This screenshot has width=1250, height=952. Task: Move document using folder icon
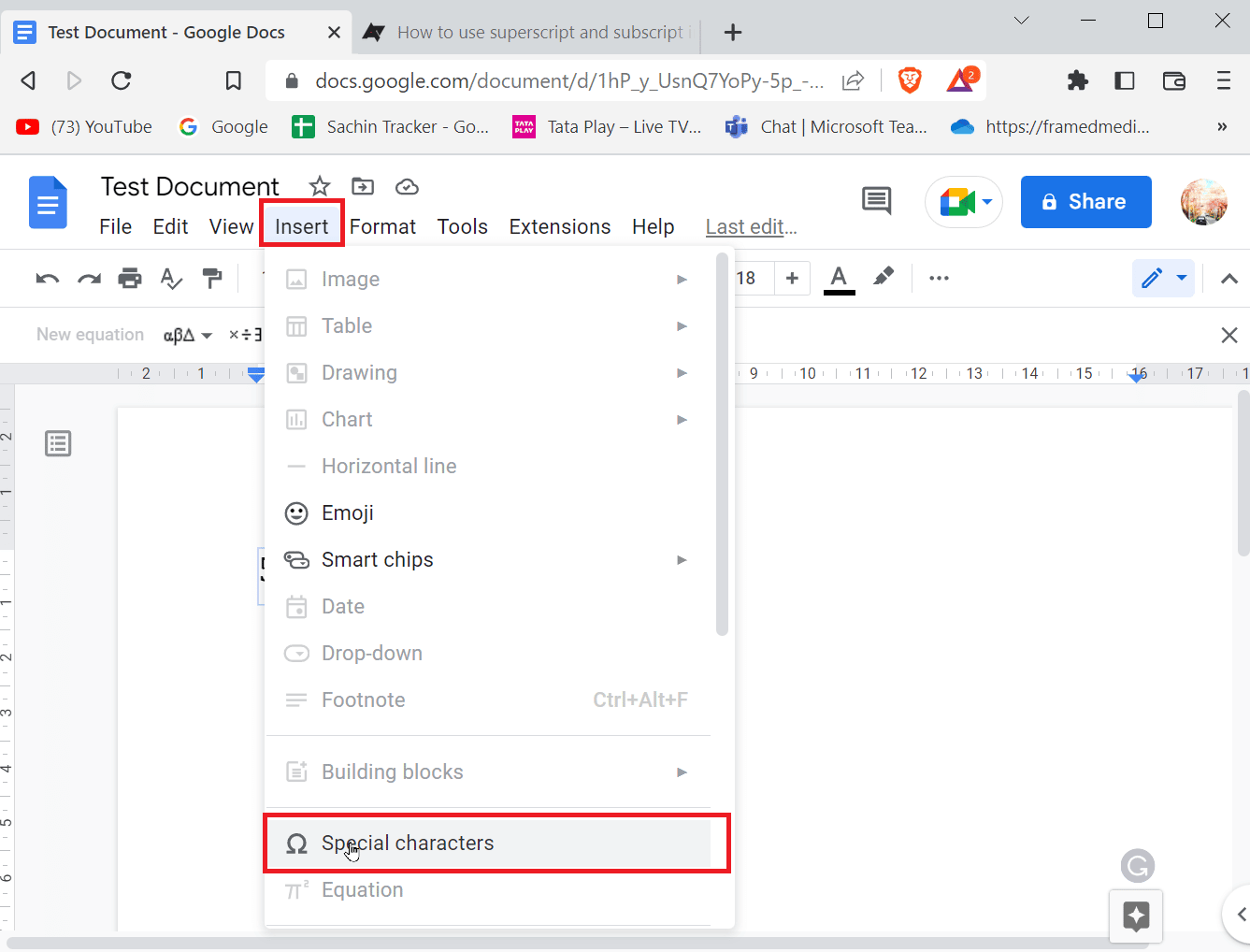(363, 186)
